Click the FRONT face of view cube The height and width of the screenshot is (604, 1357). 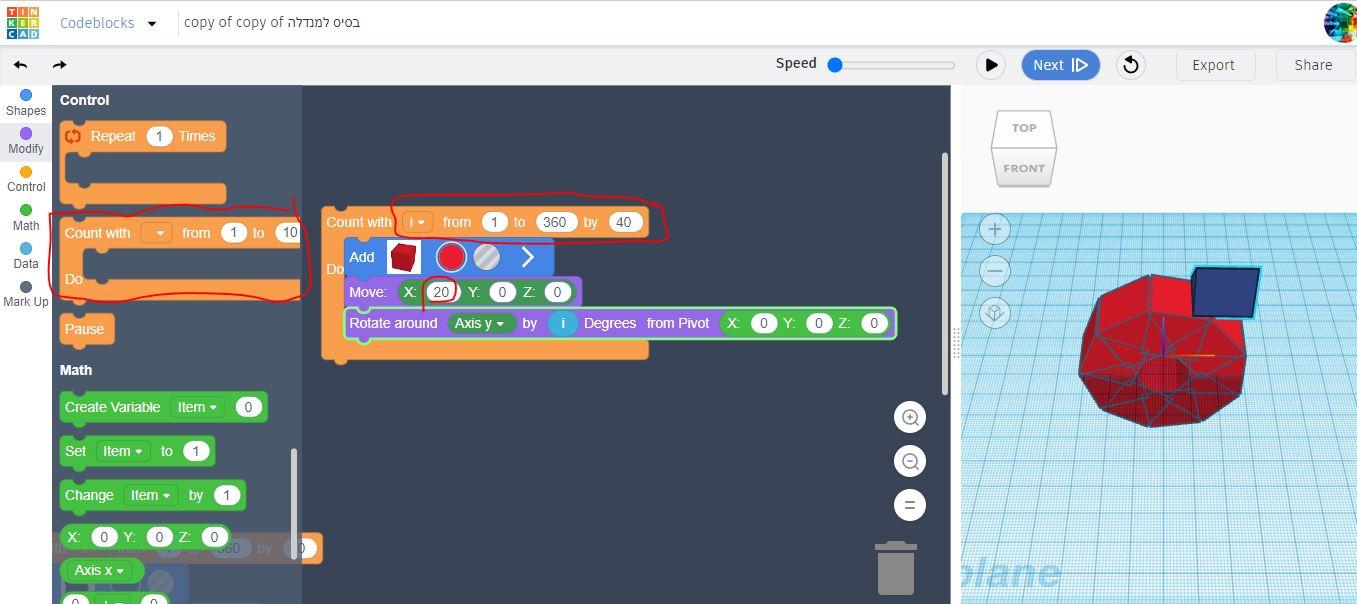[1024, 168]
